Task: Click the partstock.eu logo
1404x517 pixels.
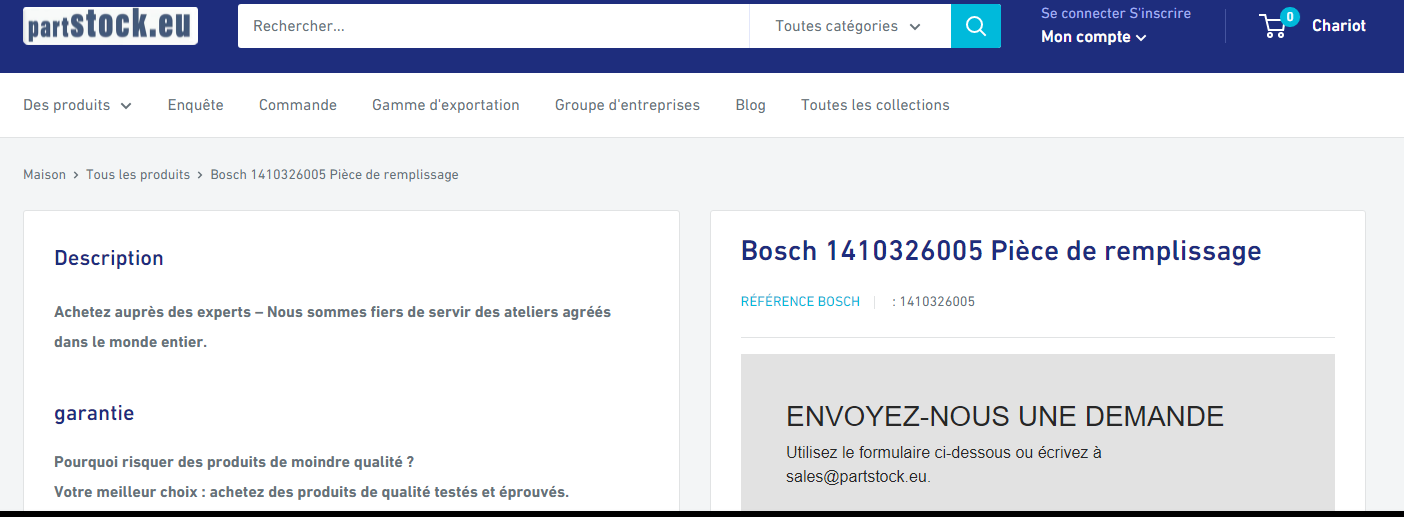Action: (x=110, y=26)
